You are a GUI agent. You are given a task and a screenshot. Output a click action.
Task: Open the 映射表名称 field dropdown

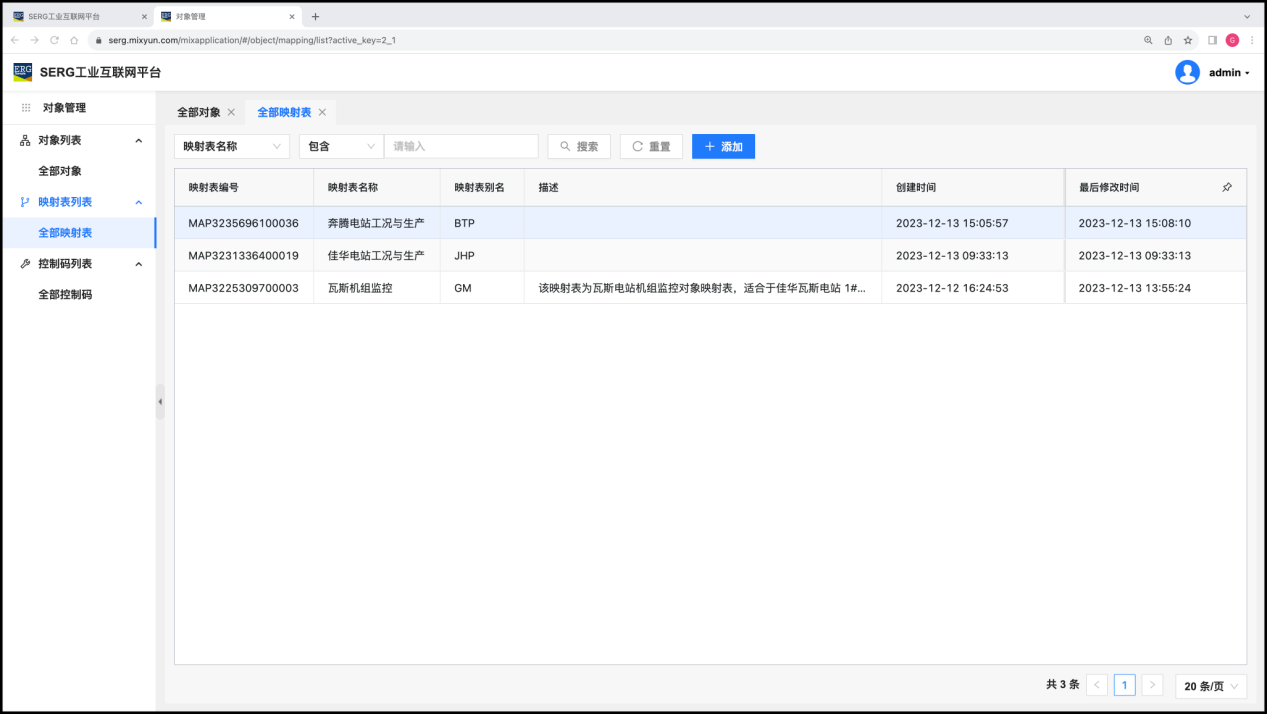[x=232, y=146]
